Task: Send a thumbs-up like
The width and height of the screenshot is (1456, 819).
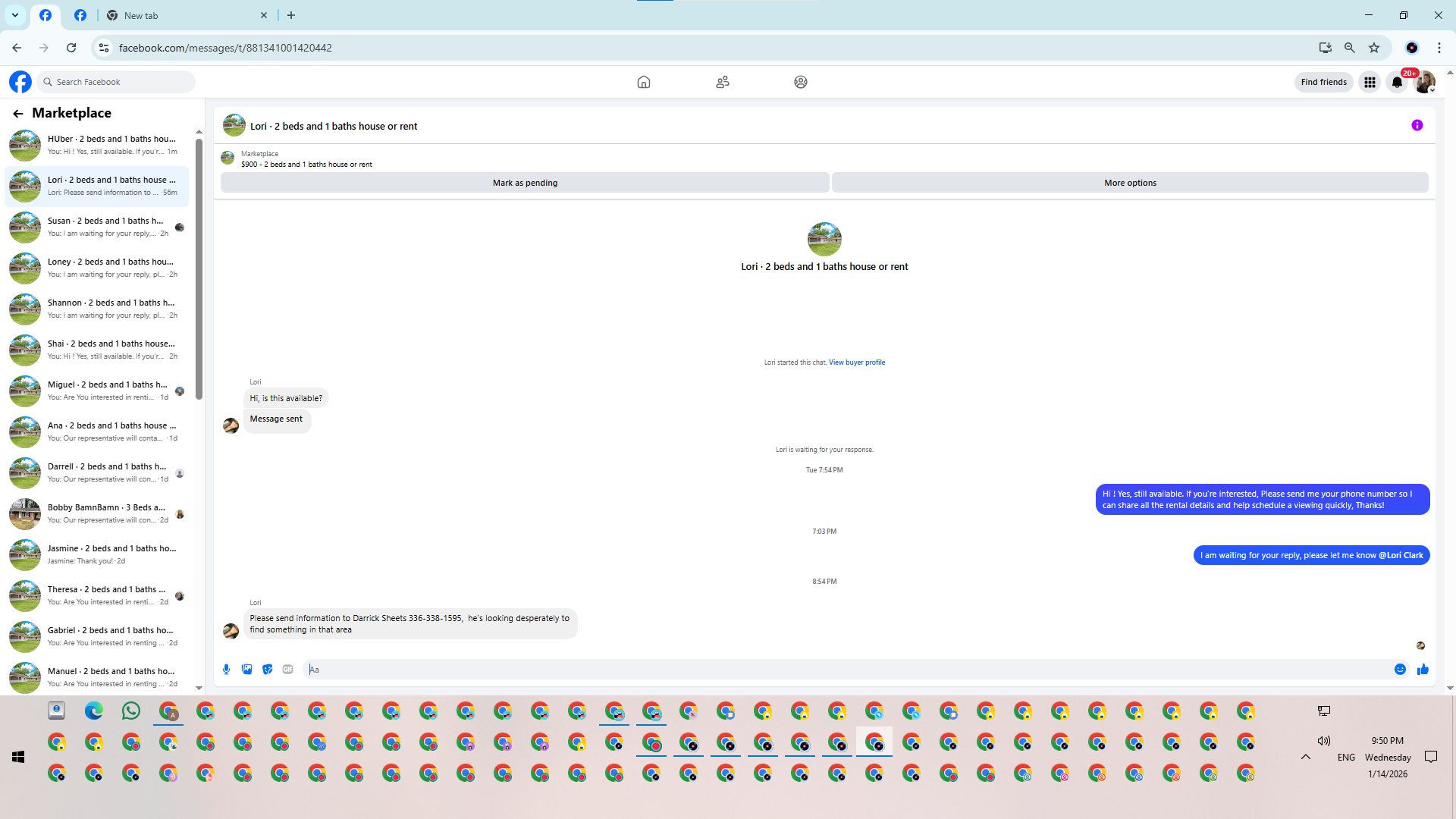Action: (1423, 669)
